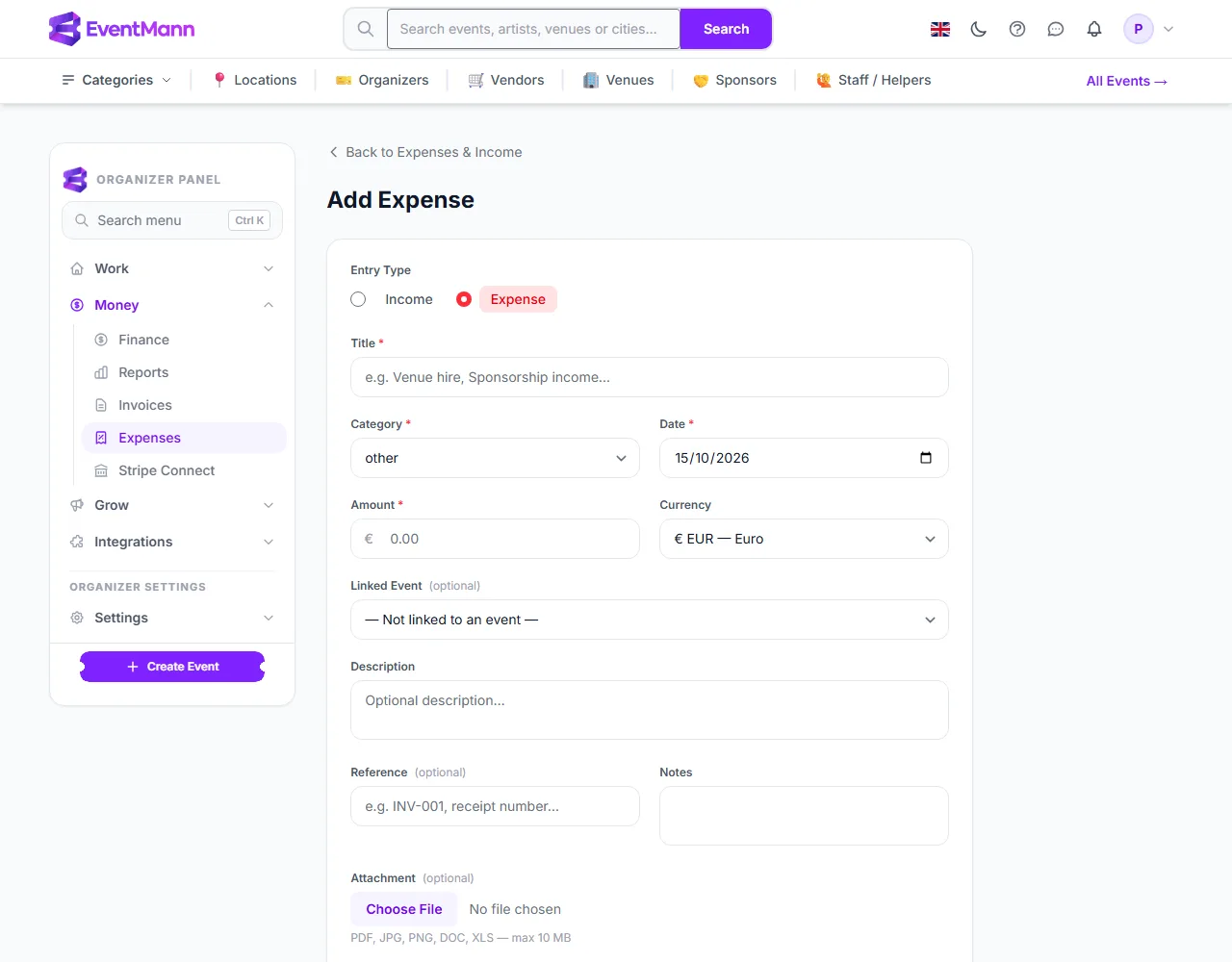Expand the Integrations sidebar section
1232x962 pixels.
172,542
